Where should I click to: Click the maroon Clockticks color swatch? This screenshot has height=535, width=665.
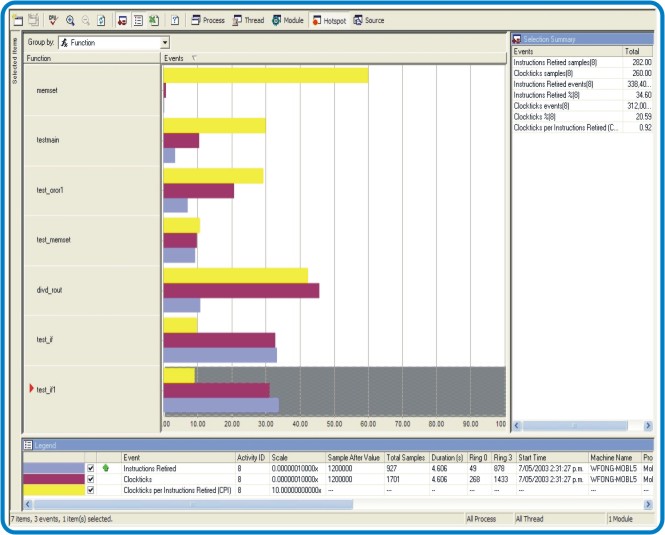54,479
